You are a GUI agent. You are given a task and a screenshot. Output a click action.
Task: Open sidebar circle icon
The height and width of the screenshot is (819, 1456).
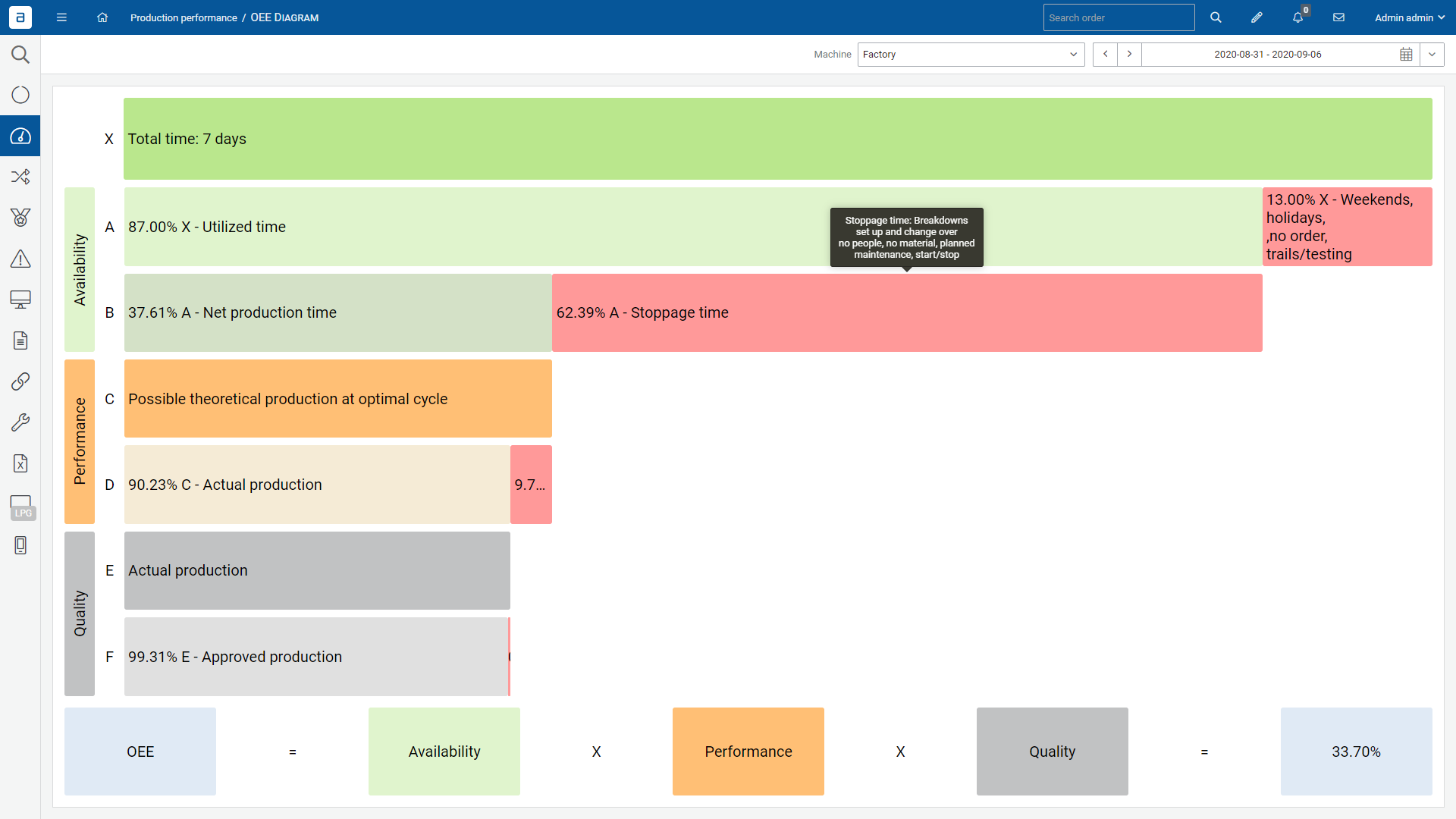click(x=20, y=95)
